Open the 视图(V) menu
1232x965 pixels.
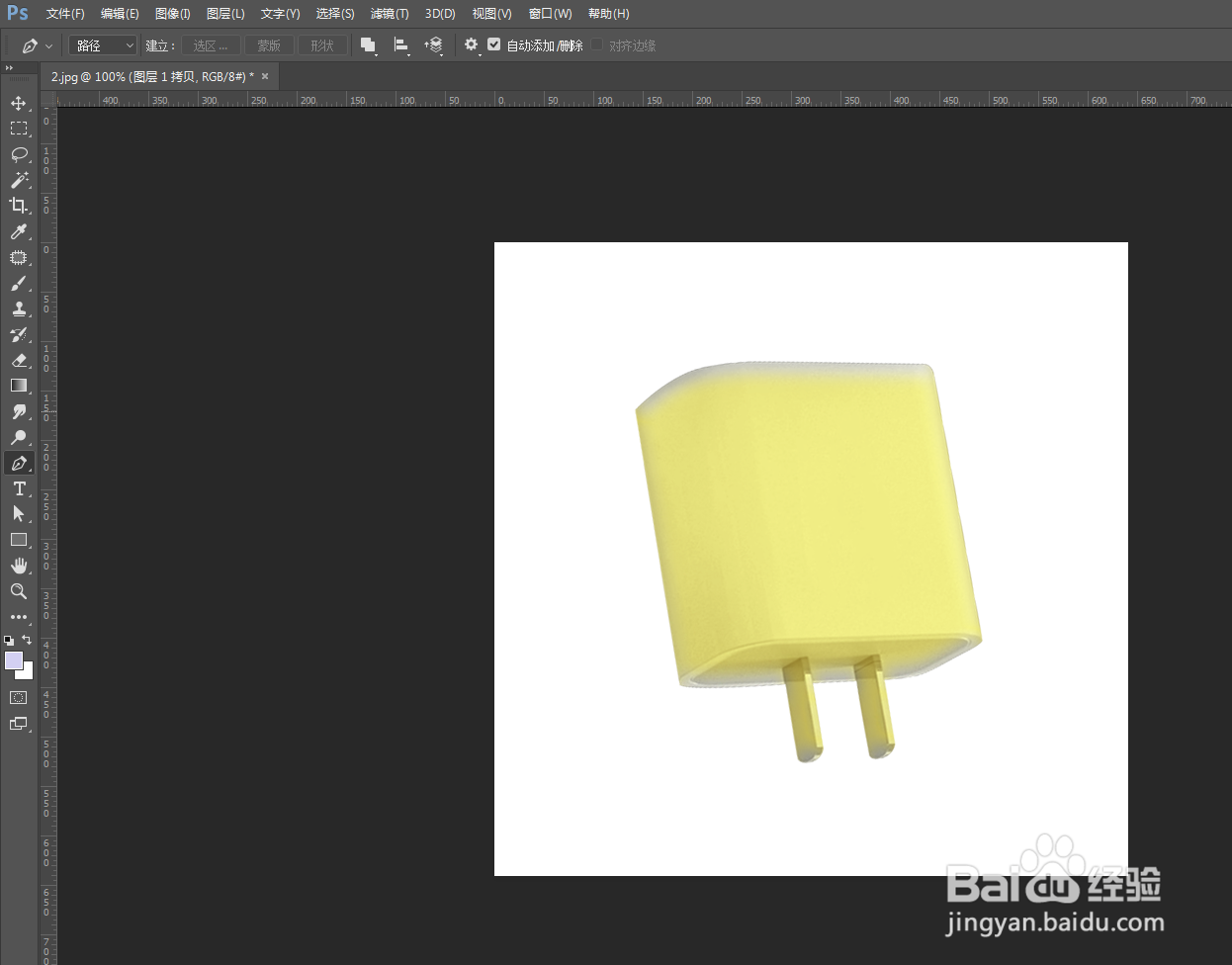coord(491,14)
